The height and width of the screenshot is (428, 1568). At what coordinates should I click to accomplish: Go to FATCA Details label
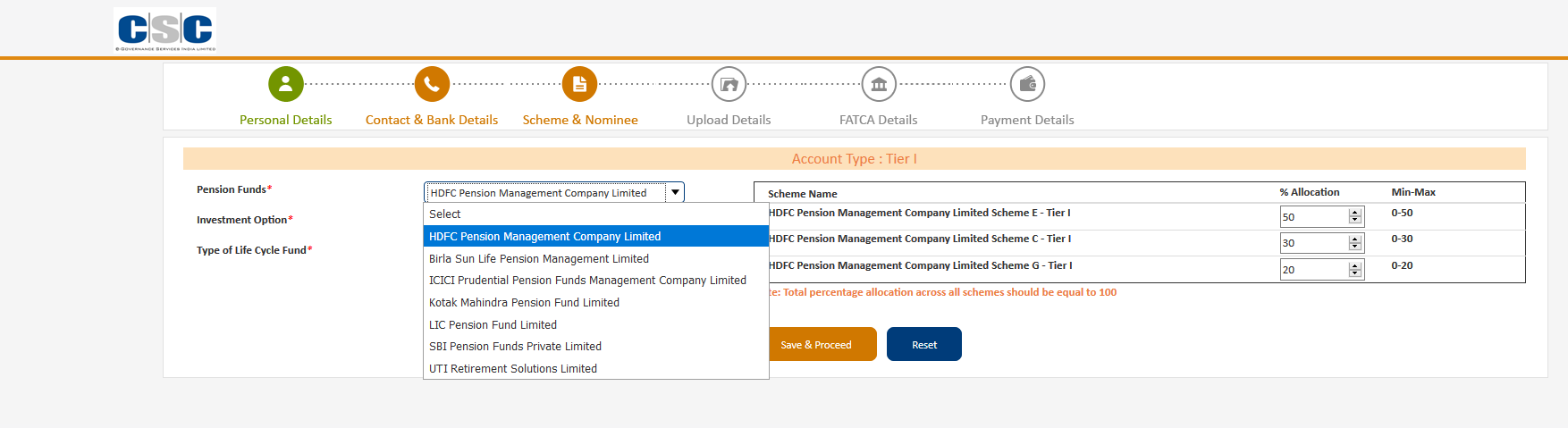[879, 120]
